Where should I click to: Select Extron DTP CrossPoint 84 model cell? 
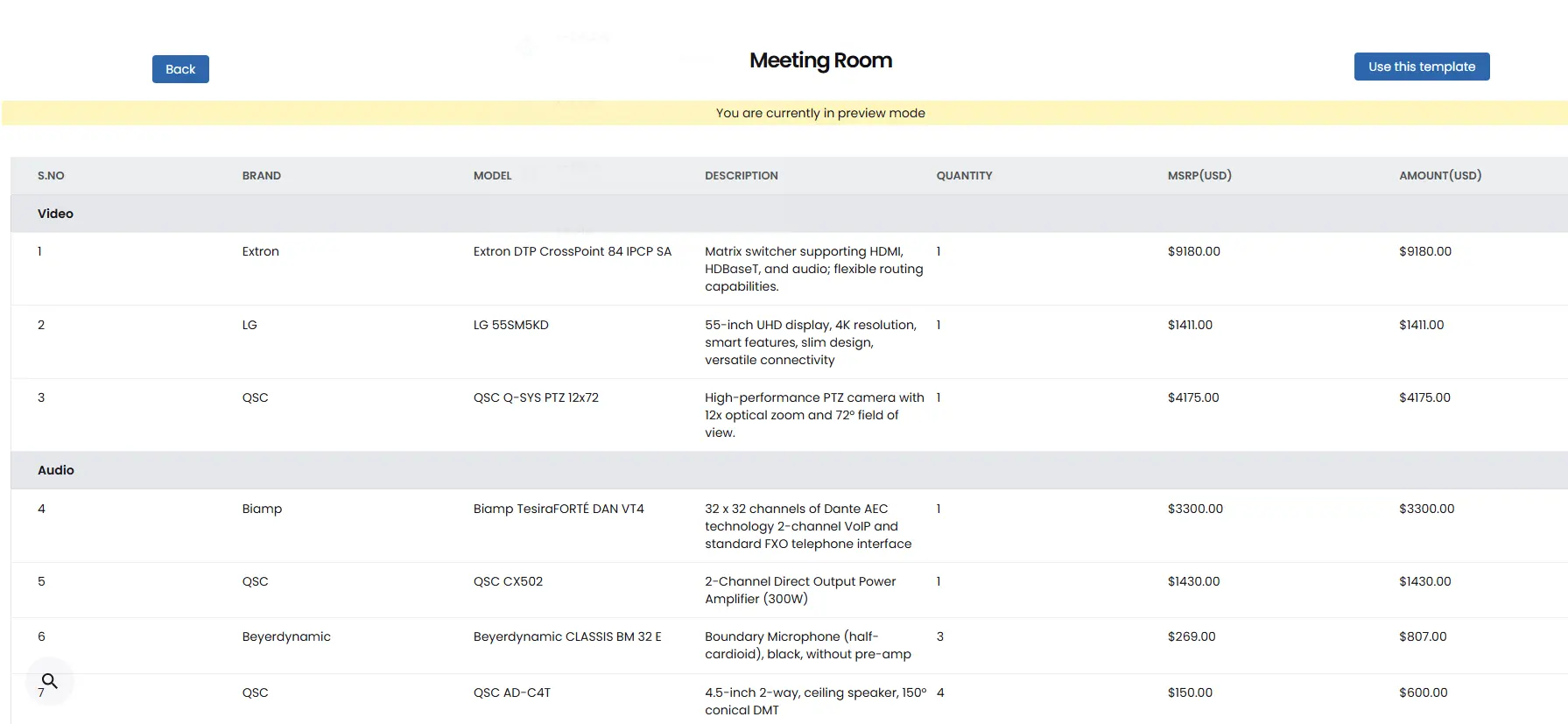[573, 251]
